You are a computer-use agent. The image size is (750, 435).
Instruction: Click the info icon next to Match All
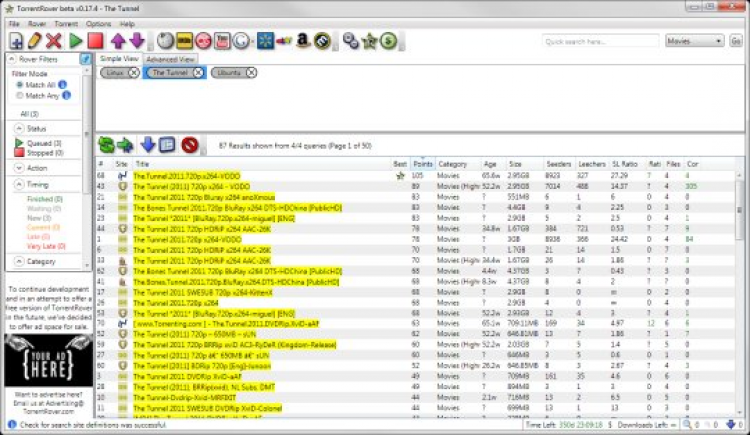[63, 85]
